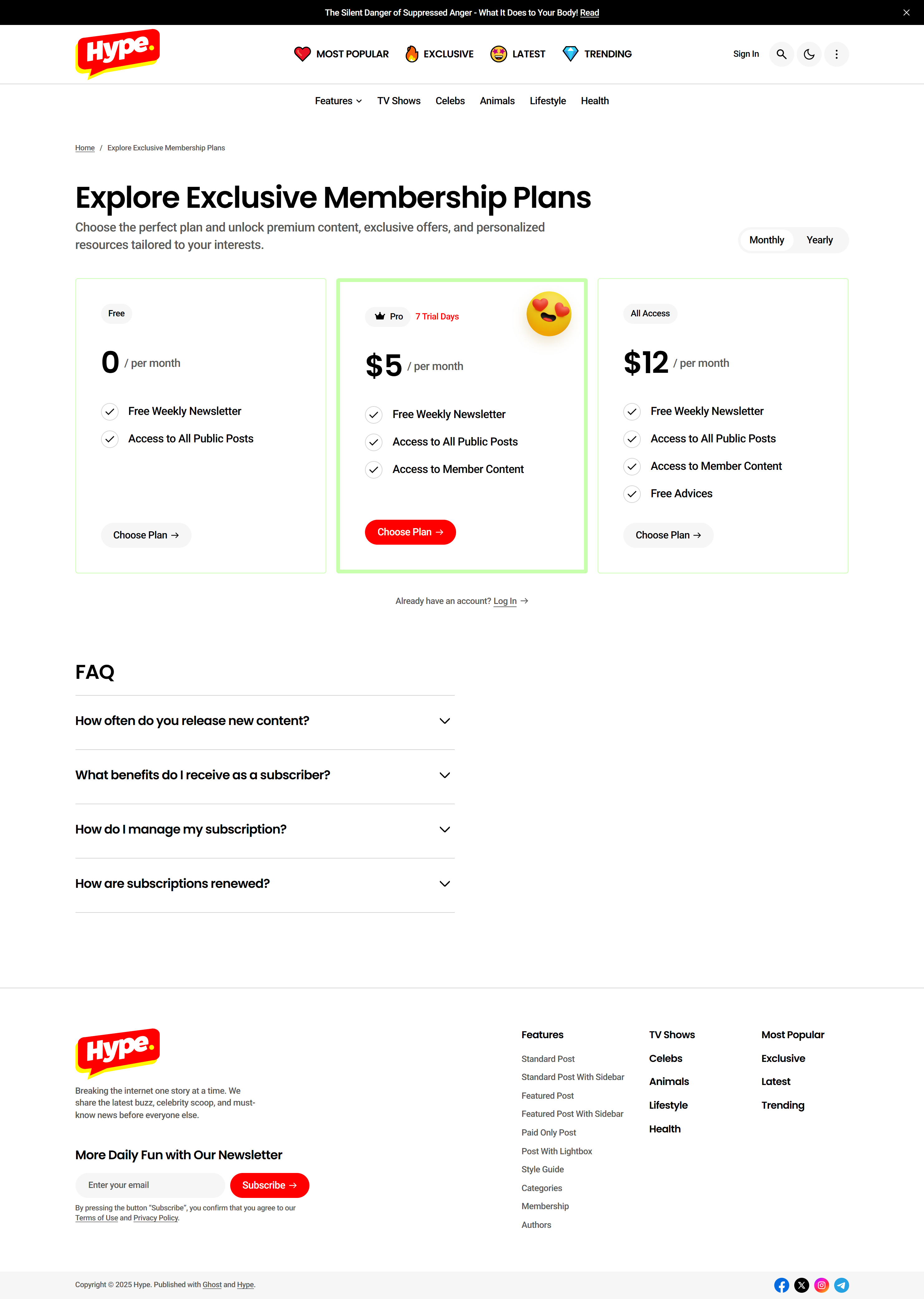Screen dimensions: 924x1299
Task: Click the Telegram icon in footer
Action: [841, 1285]
